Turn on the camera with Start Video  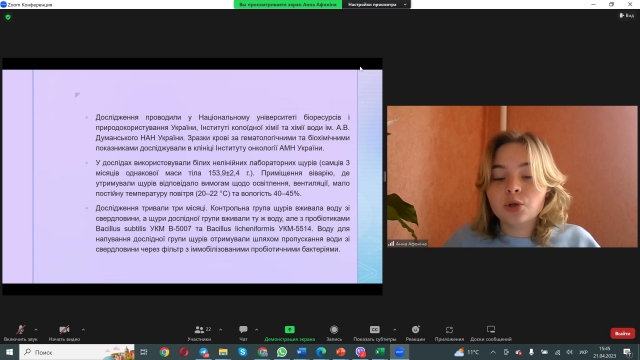(x=64, y=333)
